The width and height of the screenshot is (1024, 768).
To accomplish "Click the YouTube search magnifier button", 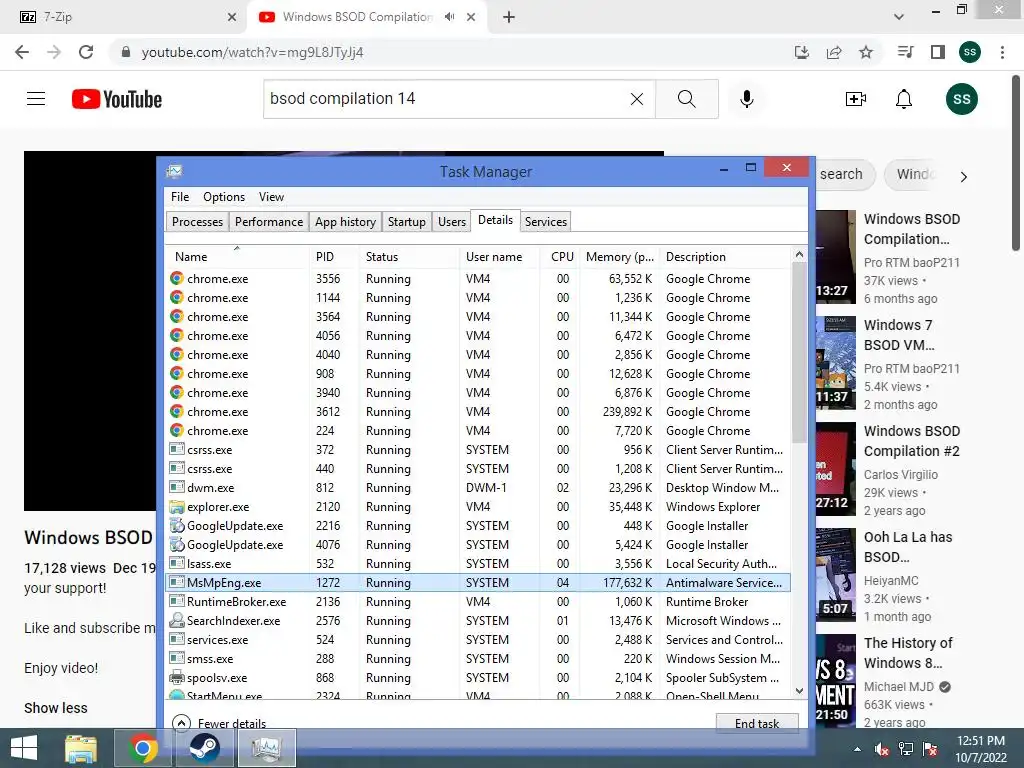I will pyautogui.click(x=686, y=99).
